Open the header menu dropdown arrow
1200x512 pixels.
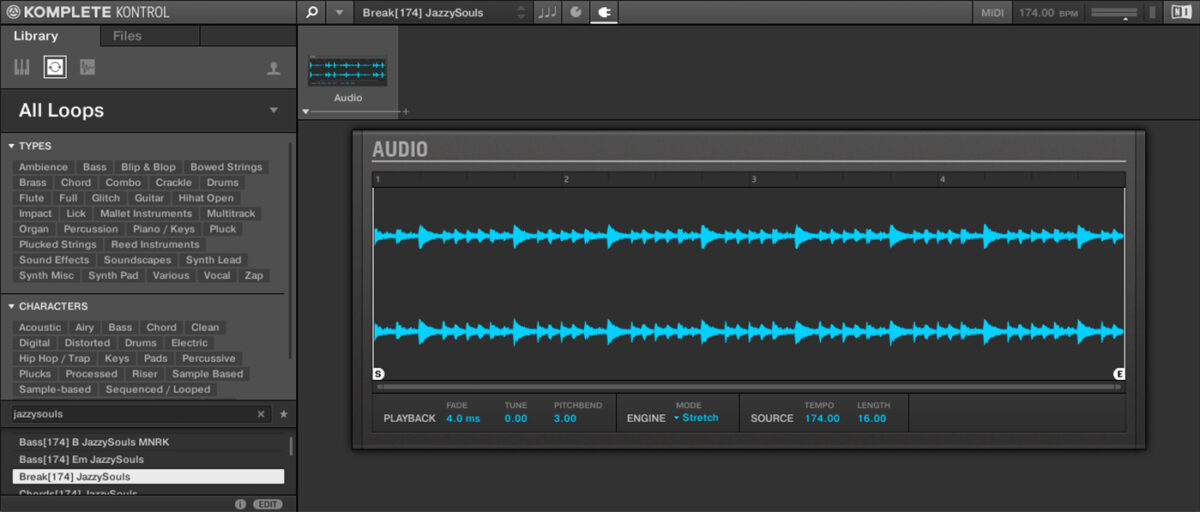(339, 12)
